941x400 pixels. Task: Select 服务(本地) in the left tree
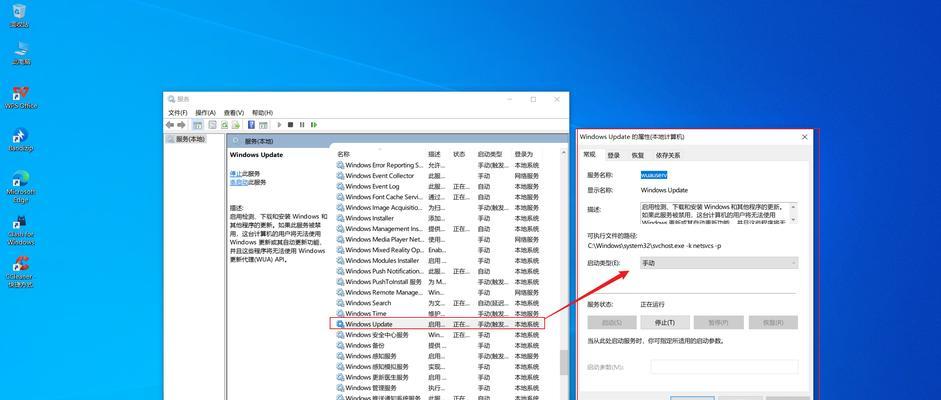[186, 139]
